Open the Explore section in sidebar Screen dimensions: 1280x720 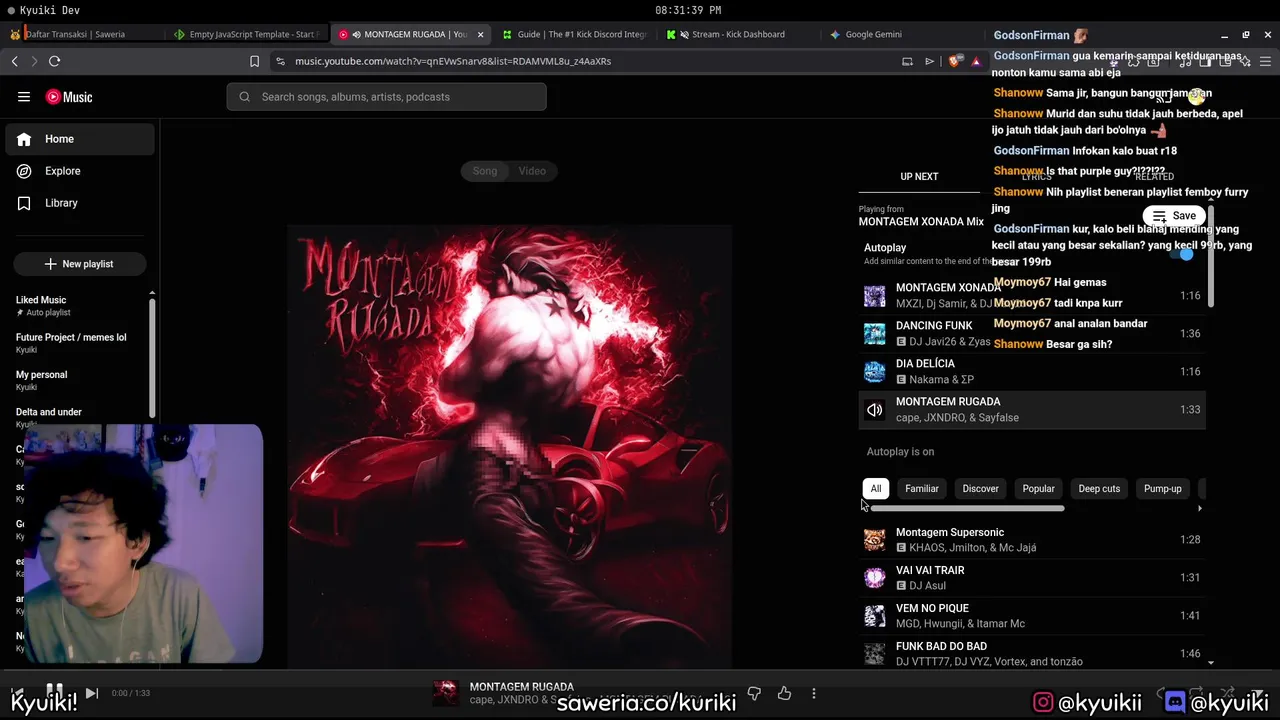(80, 171)
